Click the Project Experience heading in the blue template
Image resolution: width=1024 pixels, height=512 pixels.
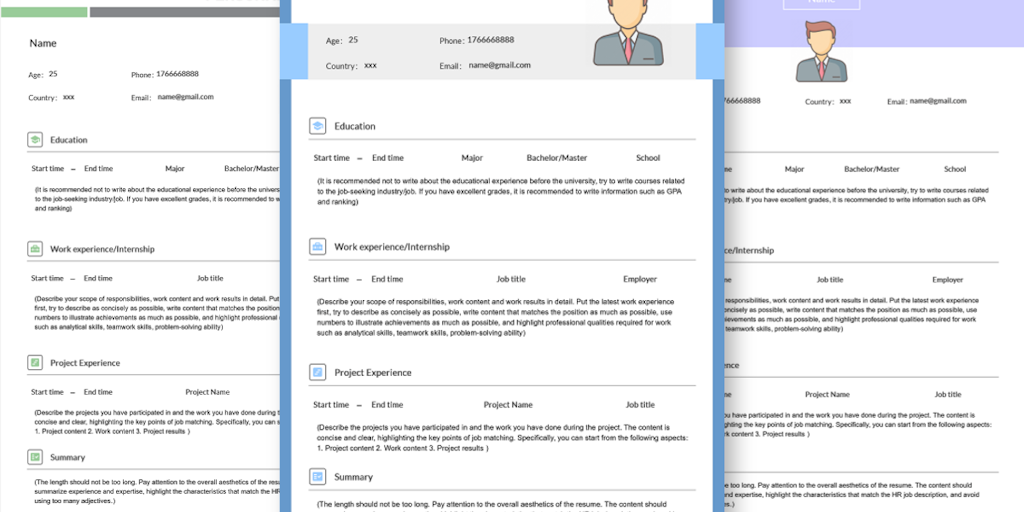[x=373, y=372]
